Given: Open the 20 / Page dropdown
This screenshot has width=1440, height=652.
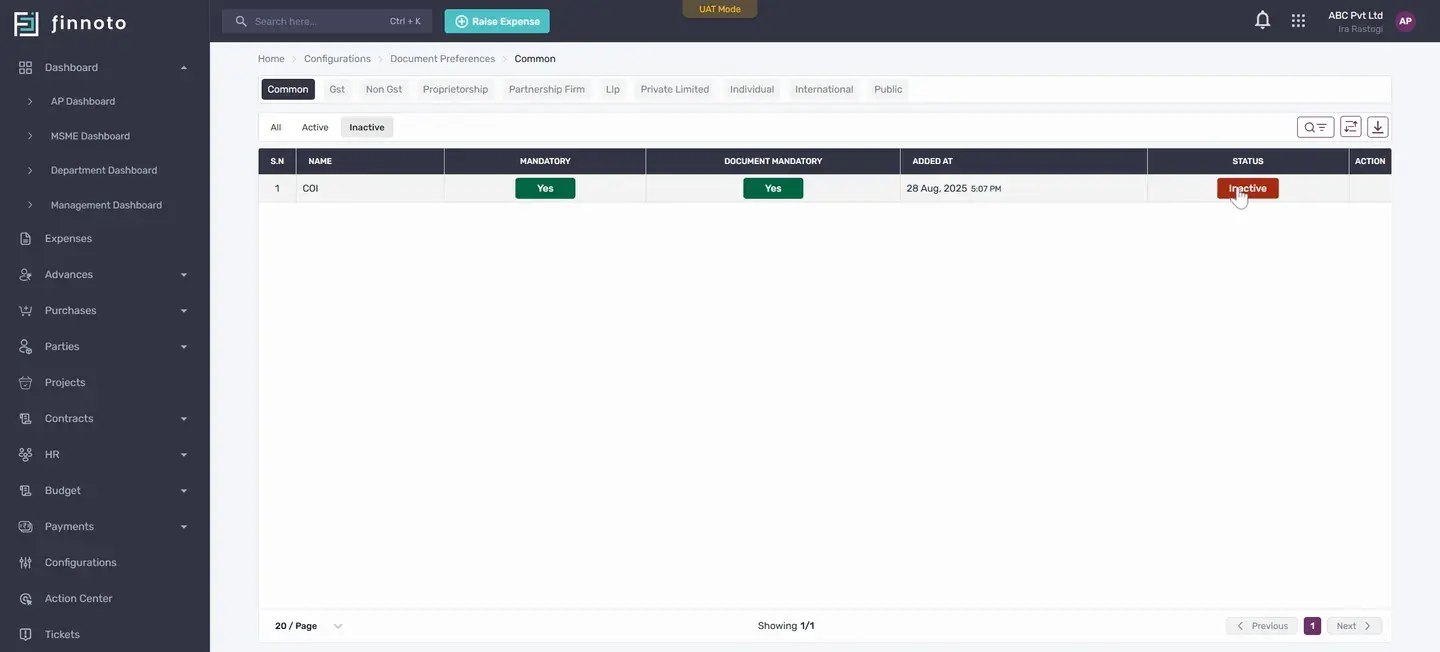Looking at the screenshot, I should [x=309, y=626].
